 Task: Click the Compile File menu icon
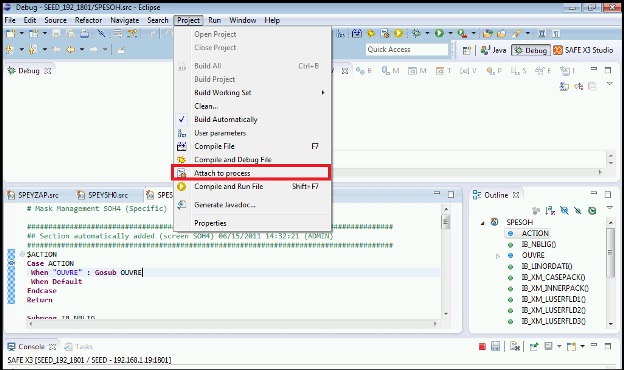181,146
